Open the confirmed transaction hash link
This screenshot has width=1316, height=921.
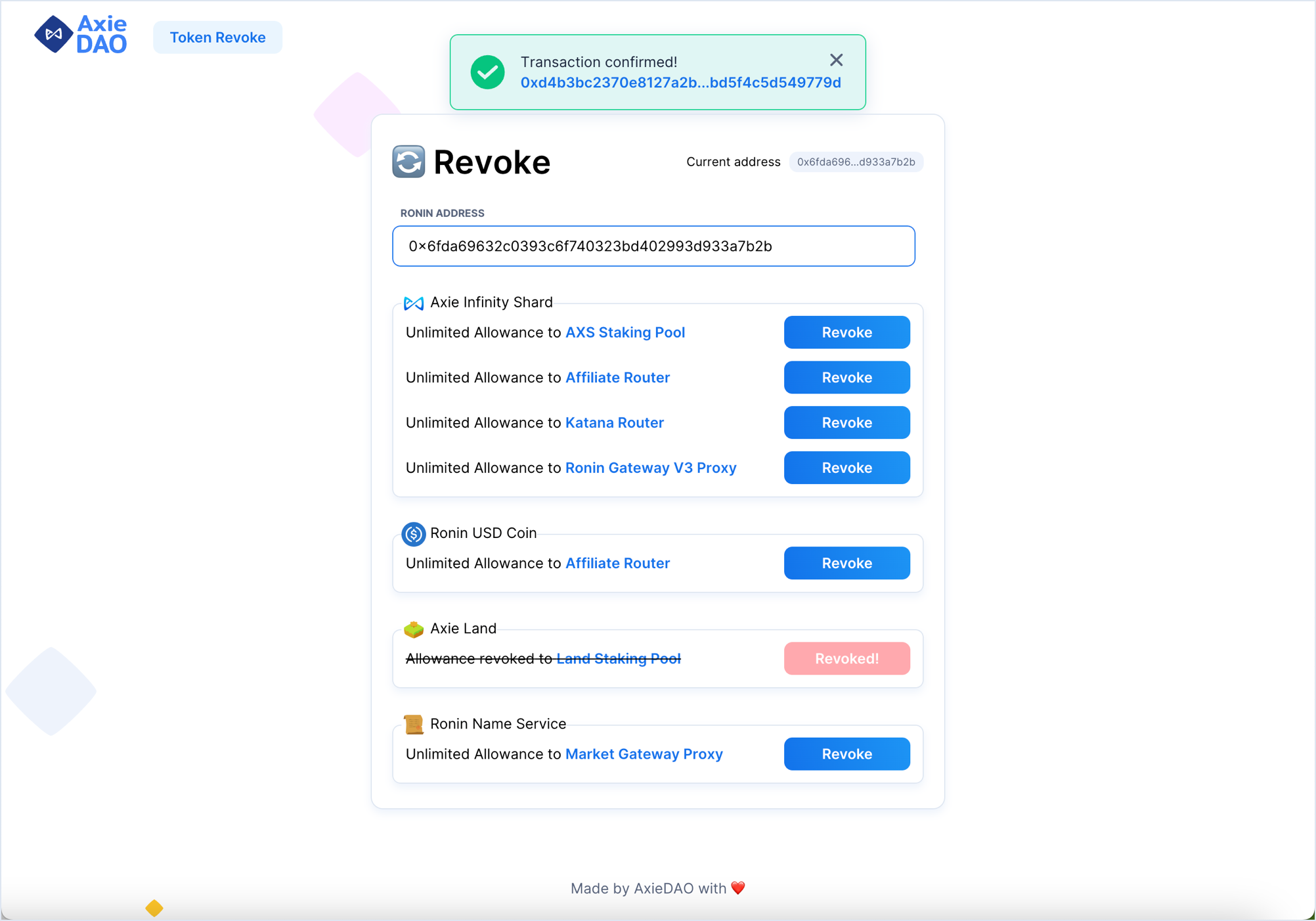(x=680, y=83)
